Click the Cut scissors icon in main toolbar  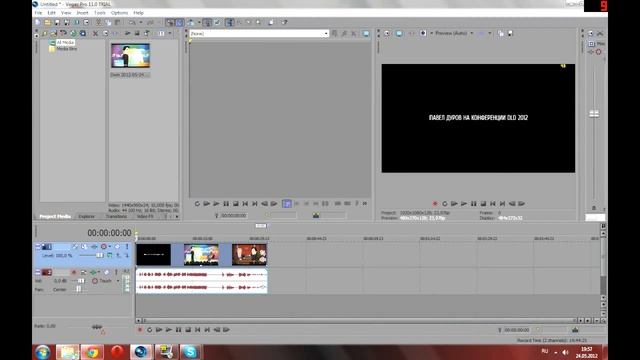(99, 22)
